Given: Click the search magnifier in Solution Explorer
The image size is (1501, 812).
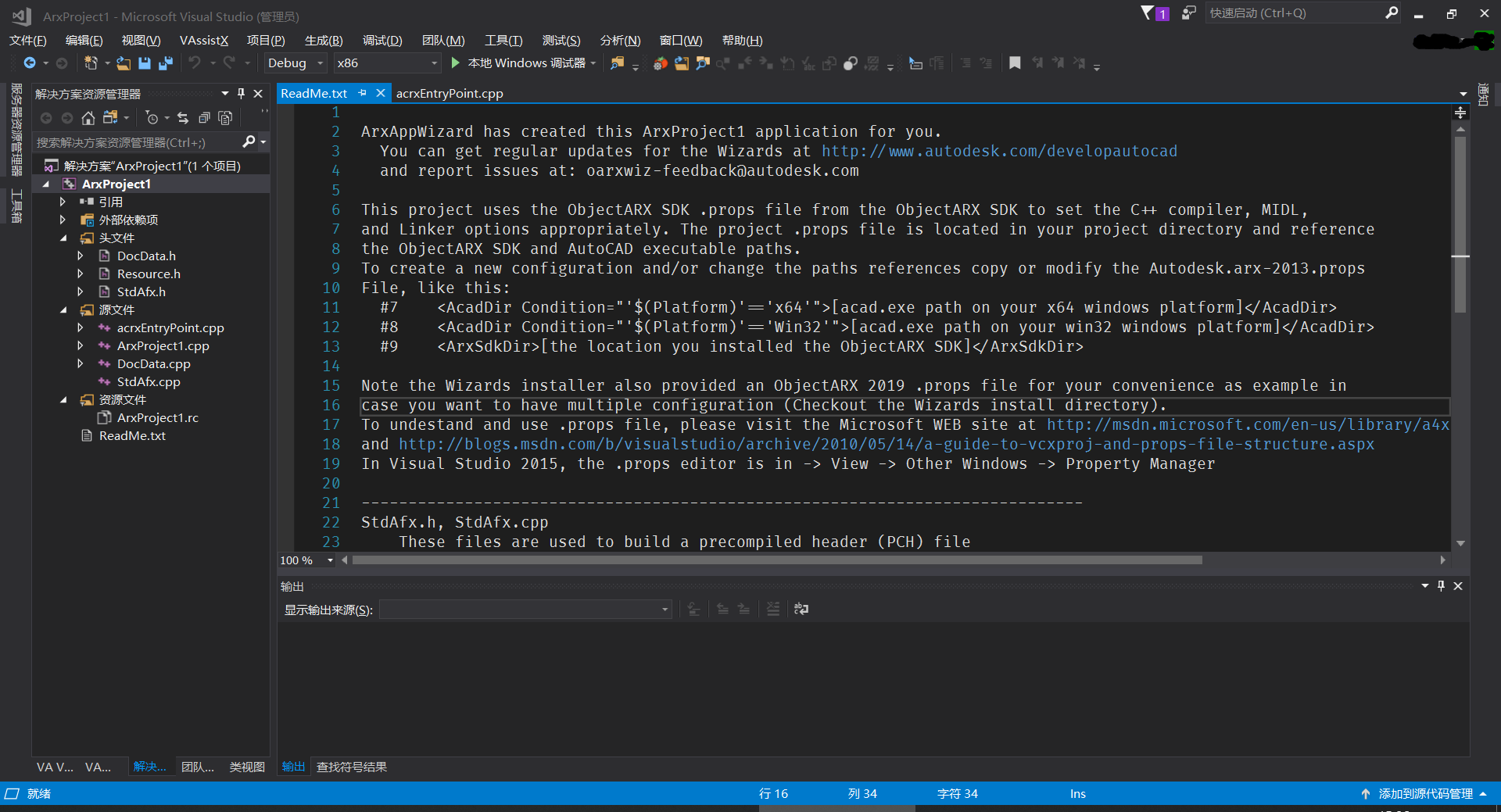Looking at the screenshot, I should (249, 141).
